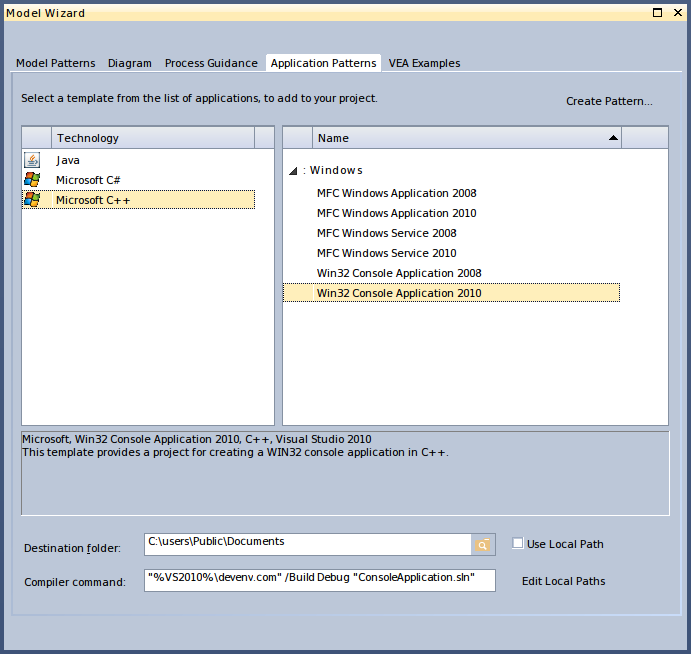Click the Microsoft C++ Windows icon
The width and height of the screenshot is (691, 654).
[32, 200]
